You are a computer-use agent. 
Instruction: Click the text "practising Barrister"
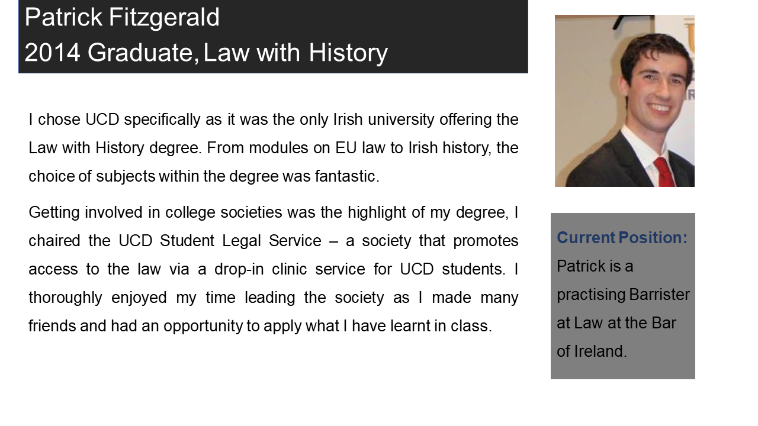pyautogui.click(x=623, y=295)
